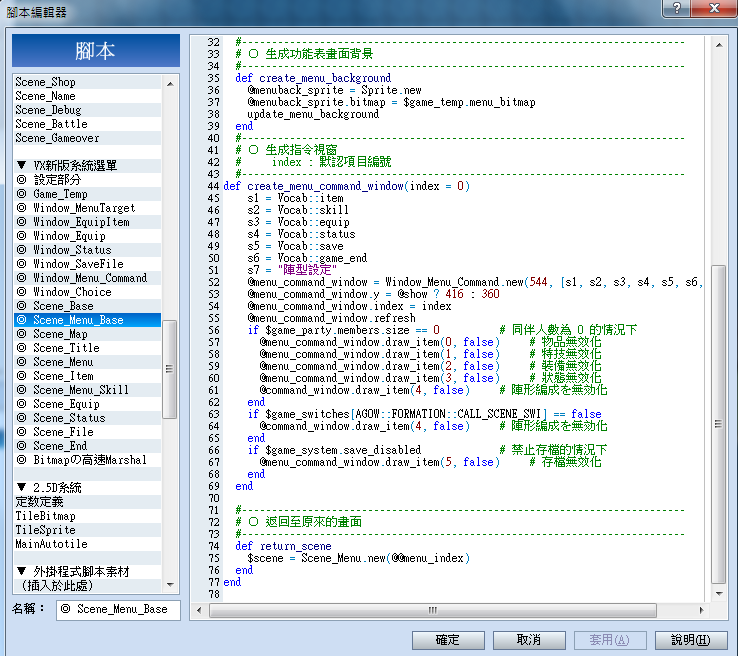The image size is (738, 656).
Task: Click line 53 setting @menu_command_window.y
Action: (373, 294)
